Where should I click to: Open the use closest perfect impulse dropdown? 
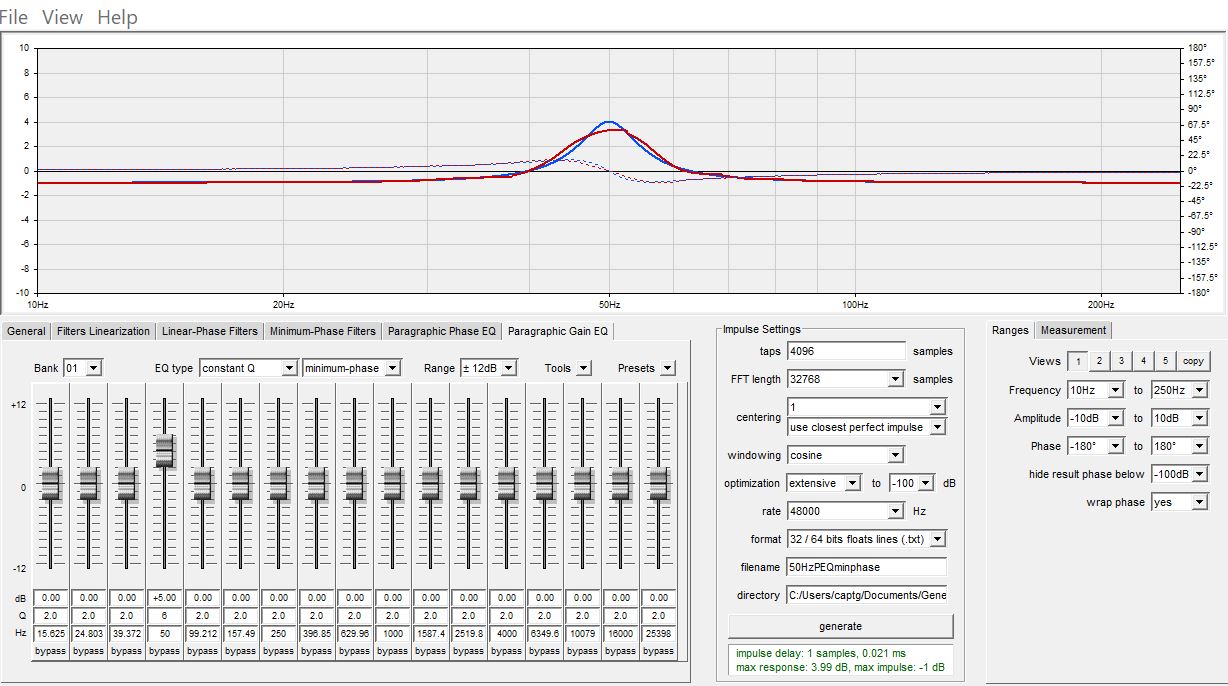(x=866, y=427)
